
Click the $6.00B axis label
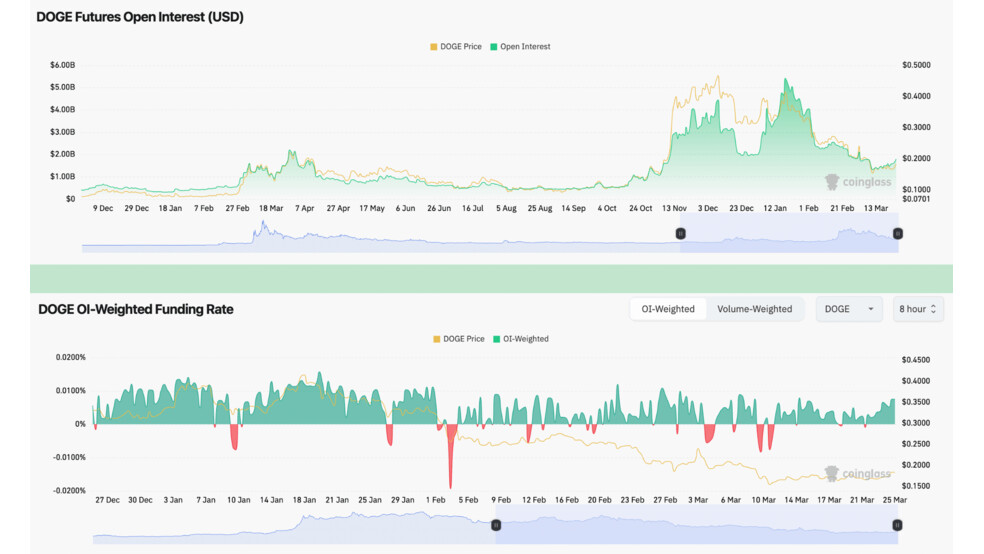point(63,65)
